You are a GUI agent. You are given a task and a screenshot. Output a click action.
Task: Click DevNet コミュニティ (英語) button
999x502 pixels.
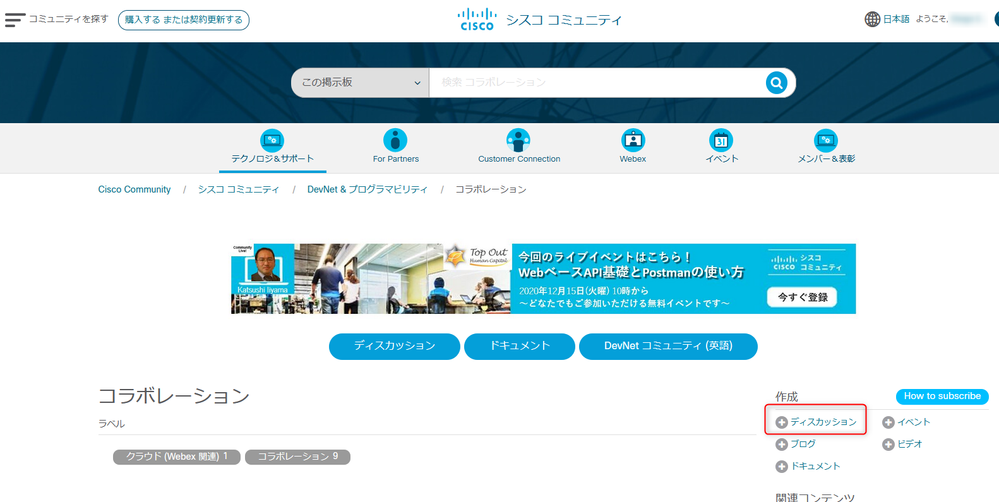[x=668, y=346]
